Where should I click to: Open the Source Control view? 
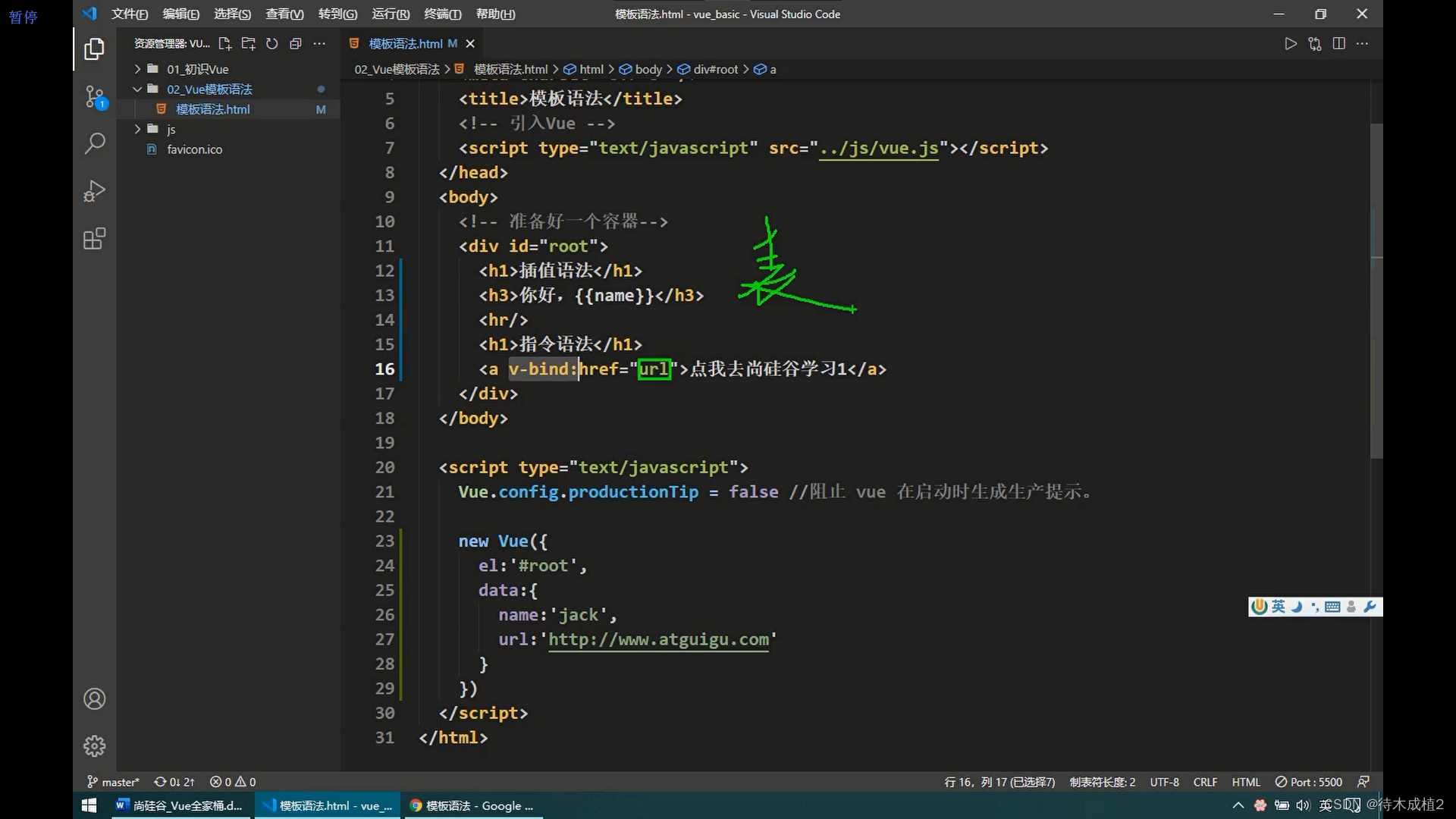94,96
